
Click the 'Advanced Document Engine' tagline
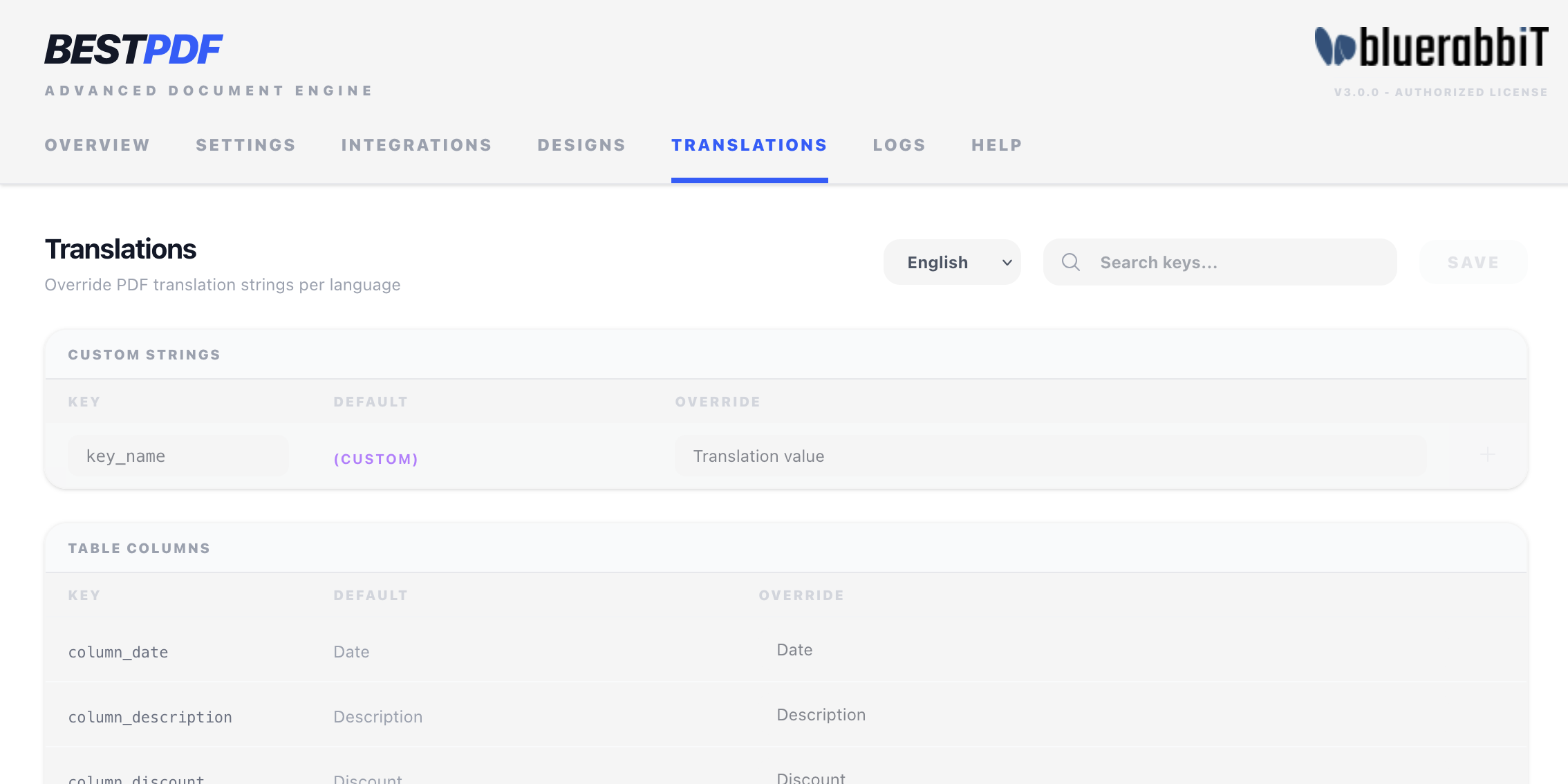point(209,91)
